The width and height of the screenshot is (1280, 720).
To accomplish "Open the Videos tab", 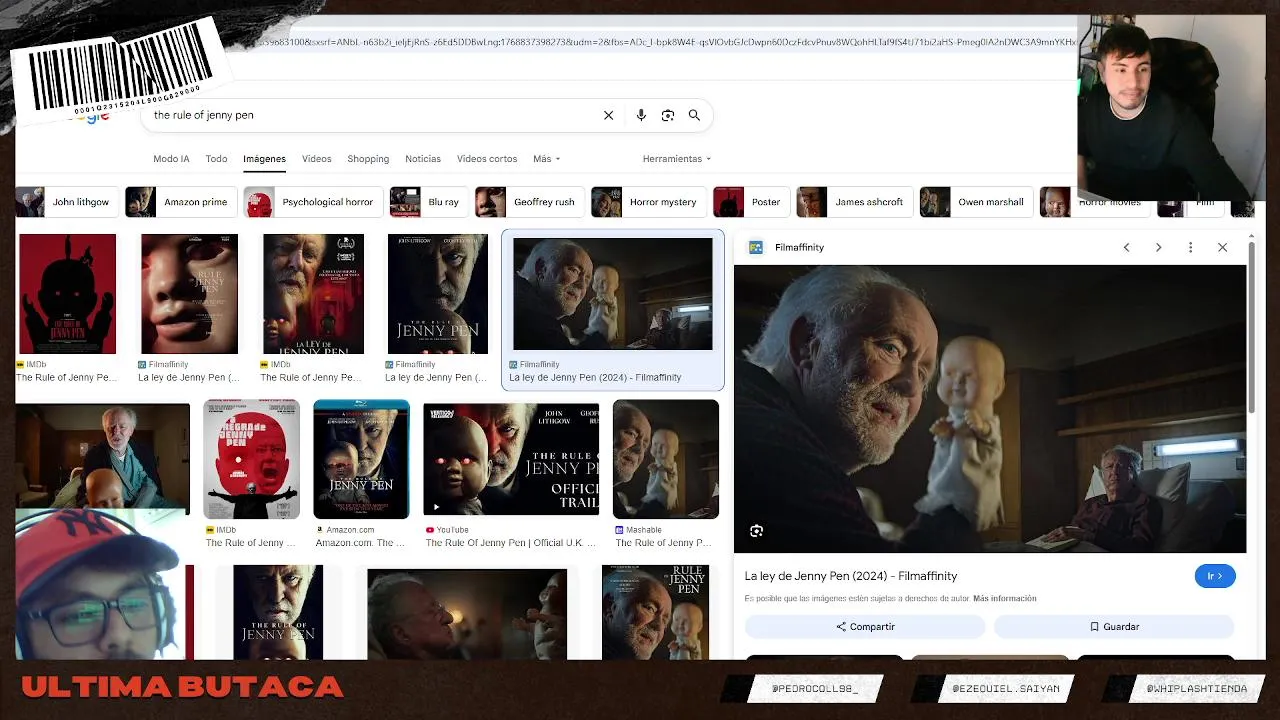I will (316, 159).
